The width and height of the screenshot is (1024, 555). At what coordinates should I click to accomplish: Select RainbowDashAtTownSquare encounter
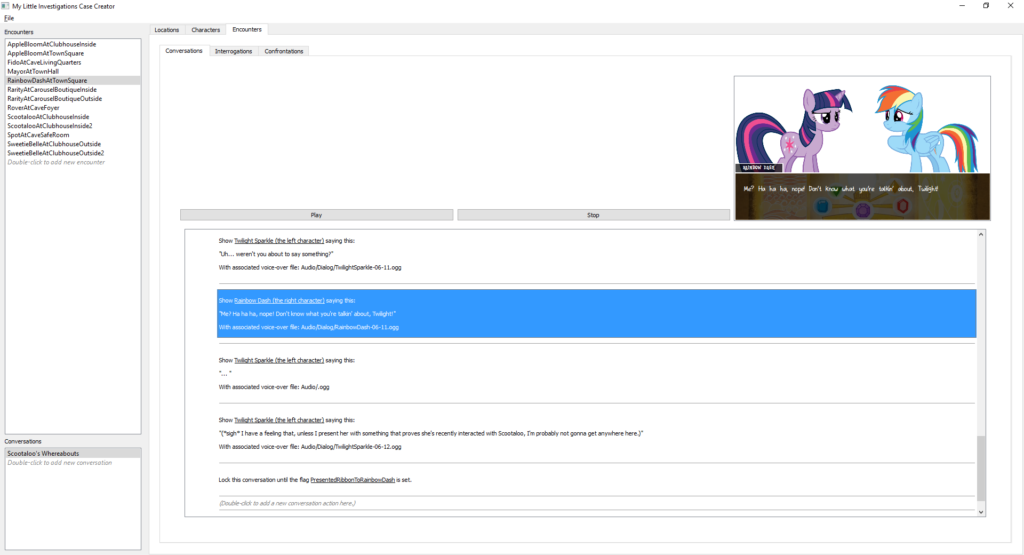click(72, 80)
